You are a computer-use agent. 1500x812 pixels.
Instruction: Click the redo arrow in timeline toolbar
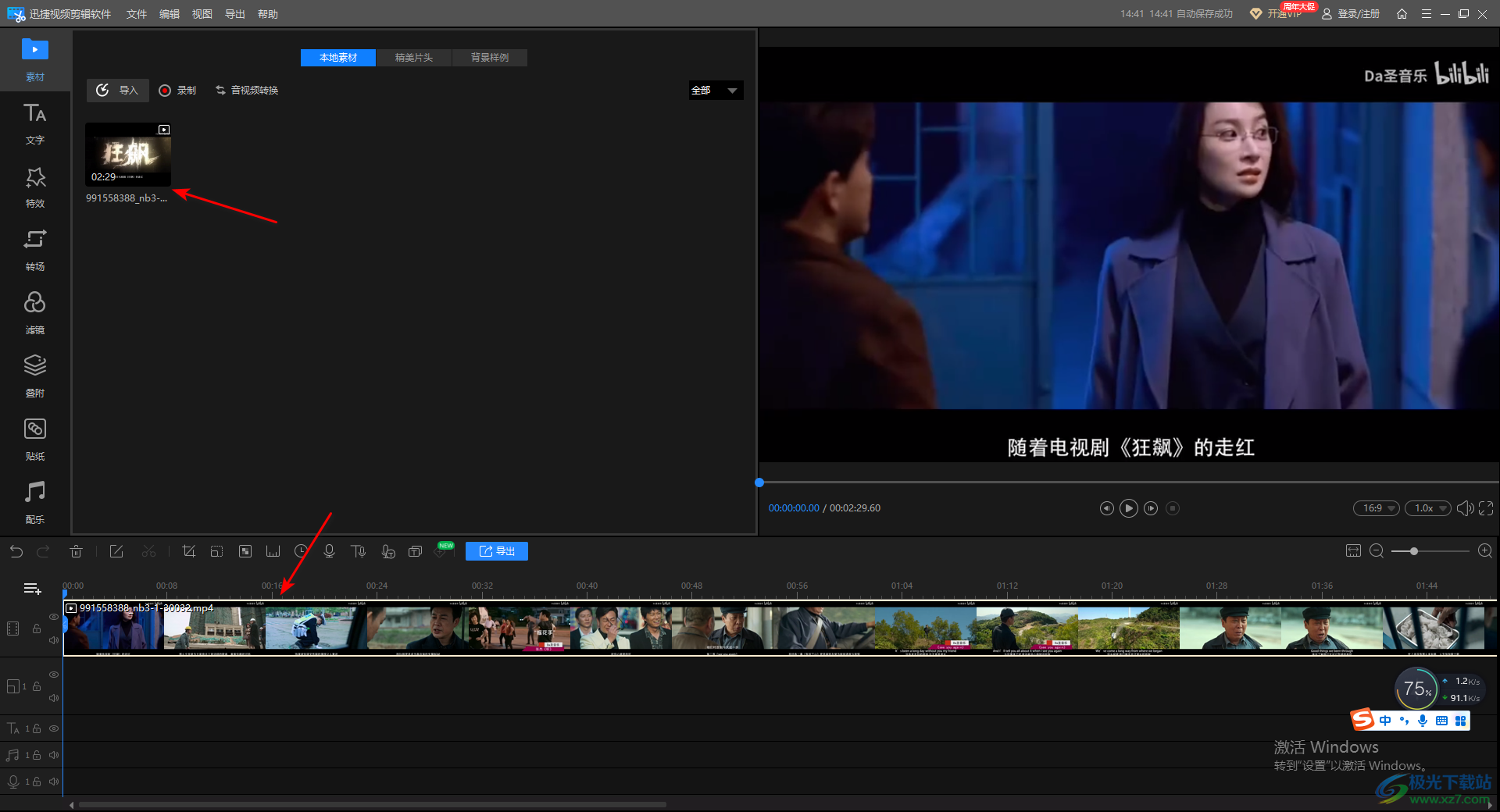coord(43,551)
